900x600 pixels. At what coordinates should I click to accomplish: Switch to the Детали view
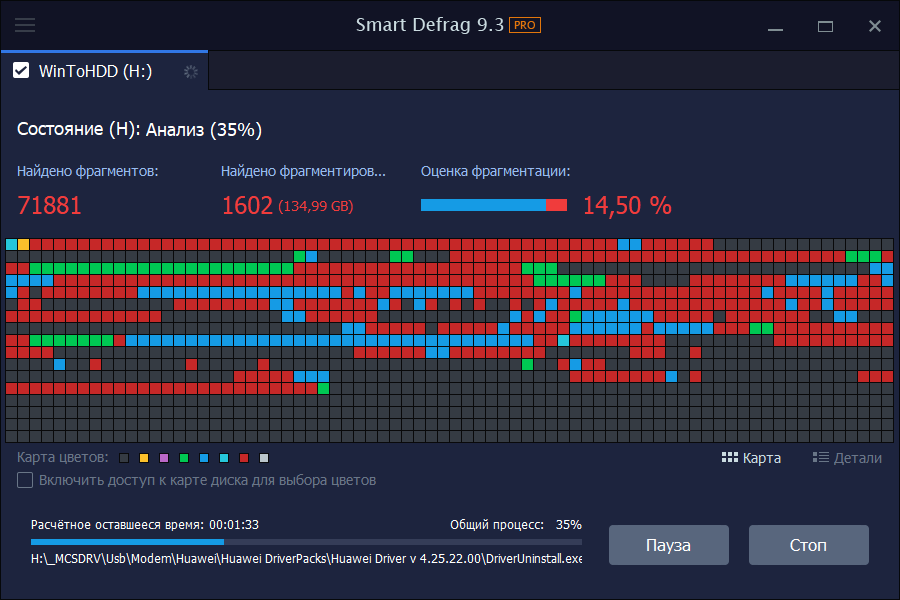pyautogui.click(x=847, y=458)
